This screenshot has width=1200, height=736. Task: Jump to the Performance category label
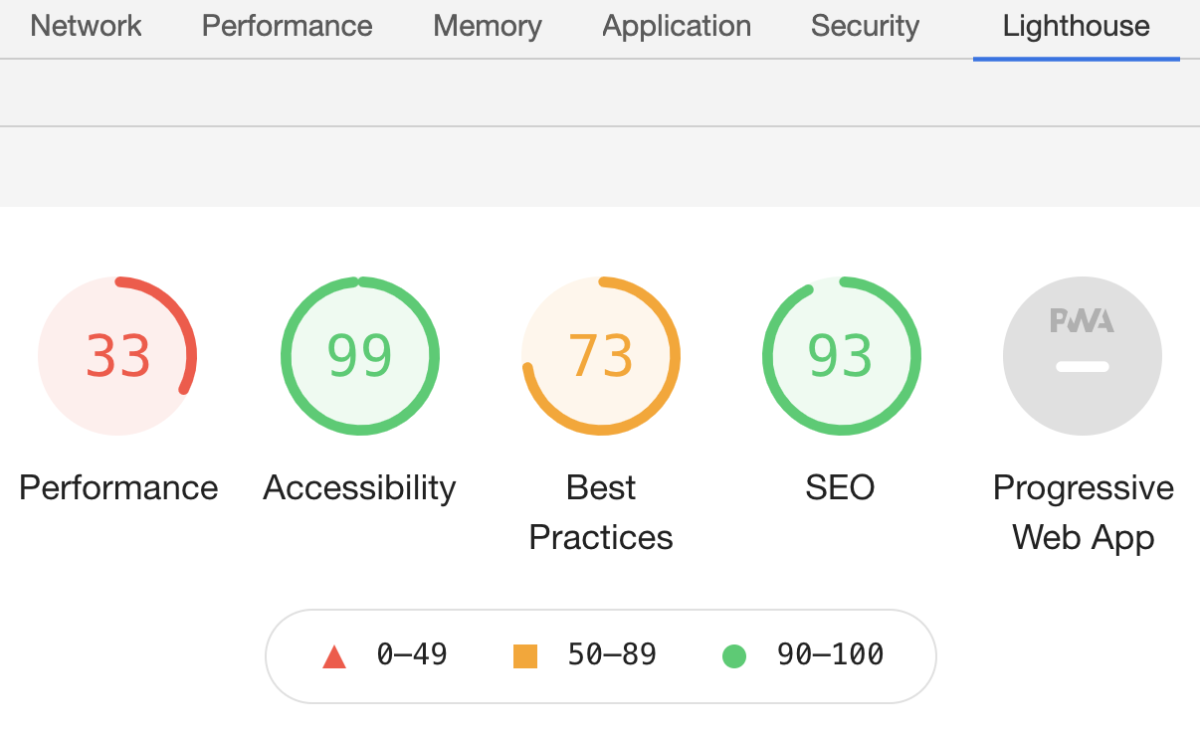click(x=118, y=488)
